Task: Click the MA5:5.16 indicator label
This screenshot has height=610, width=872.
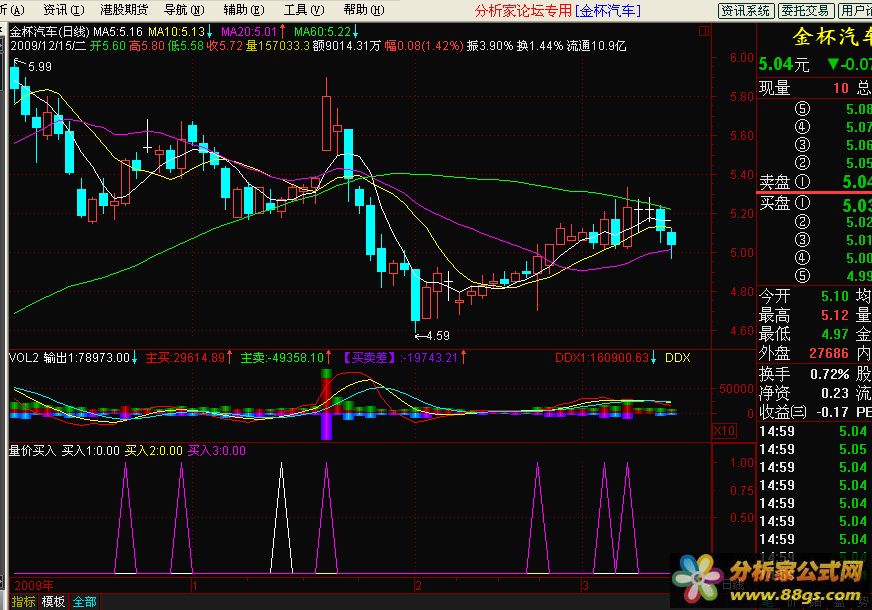Action: click(x=118, y=32)
